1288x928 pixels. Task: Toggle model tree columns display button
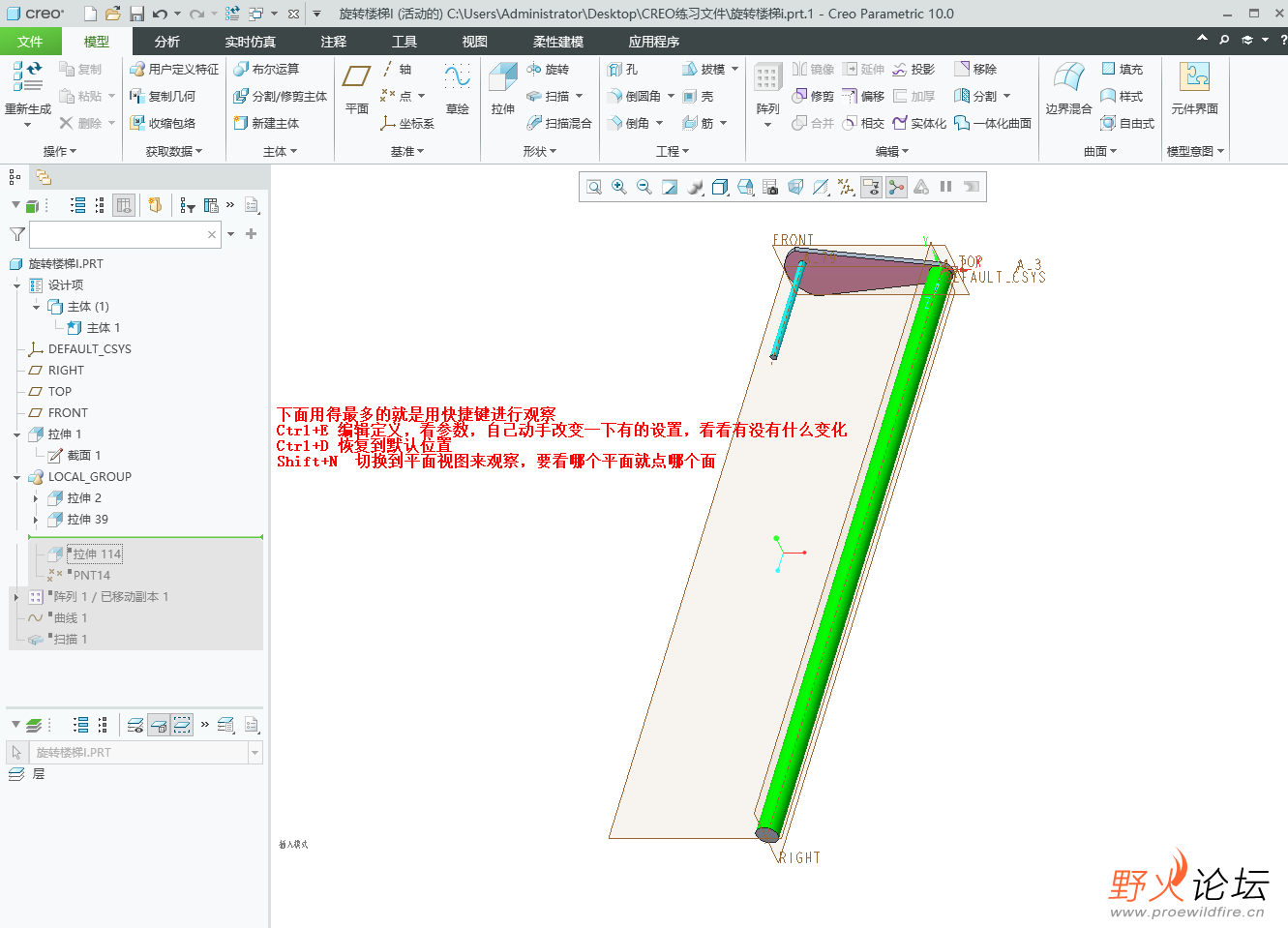coord(123,205)
